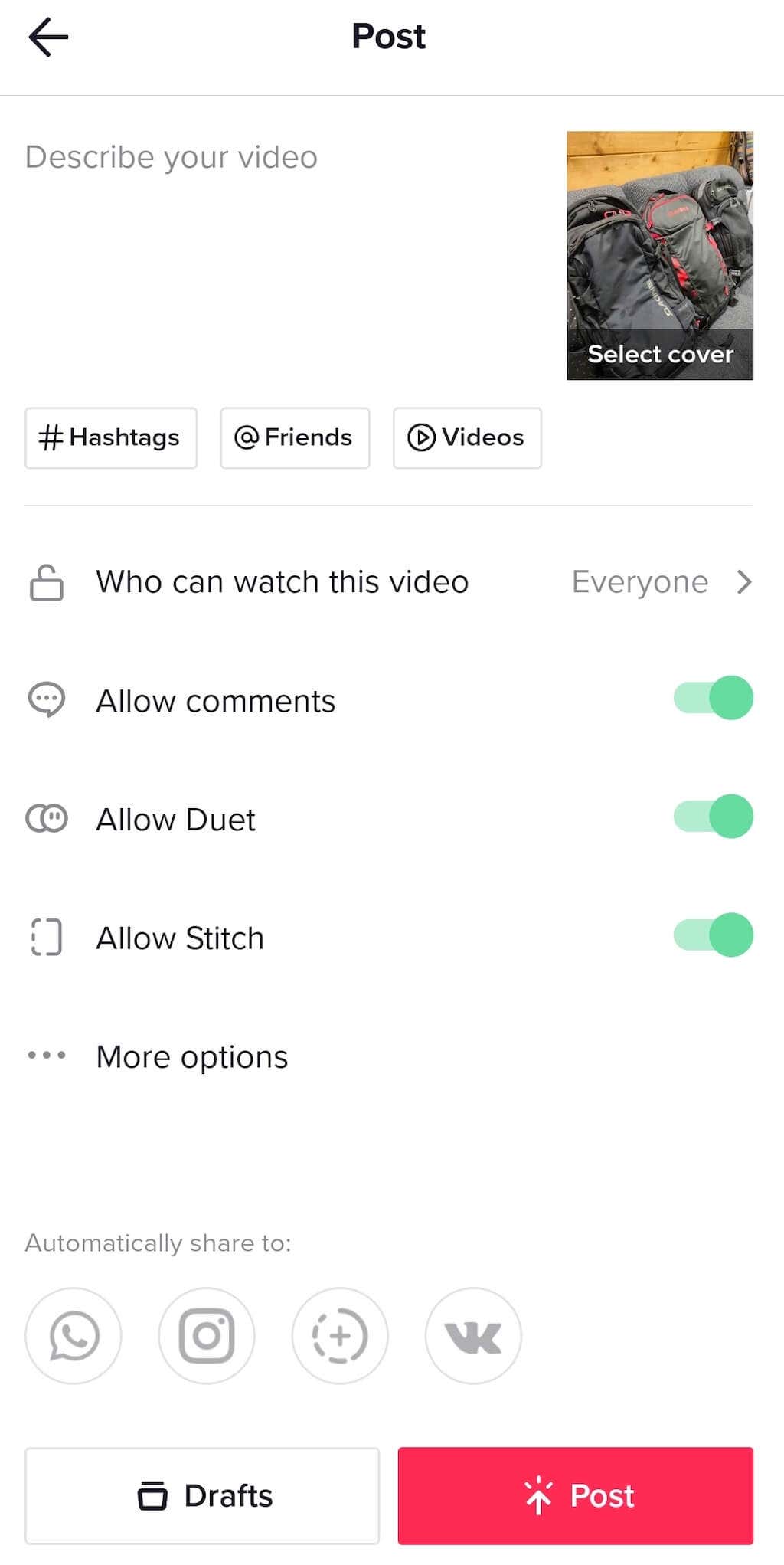The width and height of the screenshot is (784, 1565).
Task: Share automatically to WhatsApp
Action: pyautogui.click(x=73, y=1335)
